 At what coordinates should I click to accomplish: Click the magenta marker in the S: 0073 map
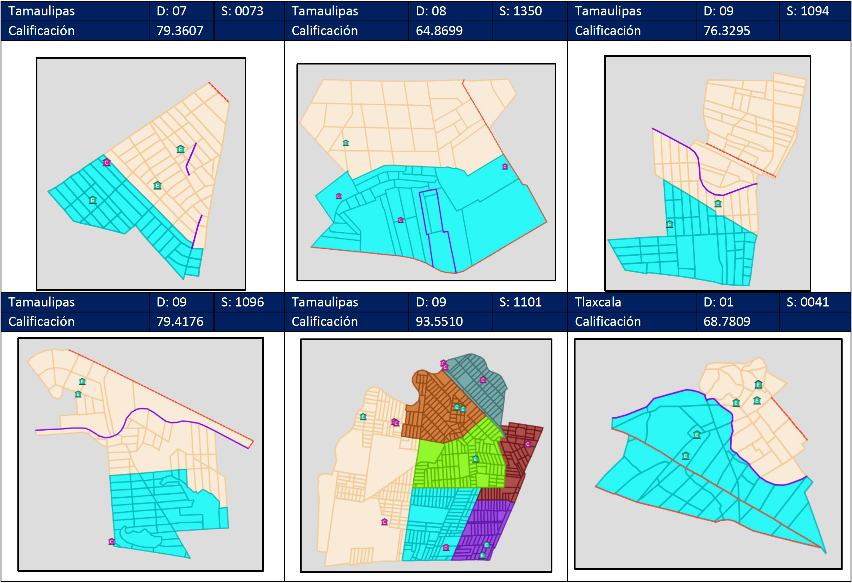[106, 162]
